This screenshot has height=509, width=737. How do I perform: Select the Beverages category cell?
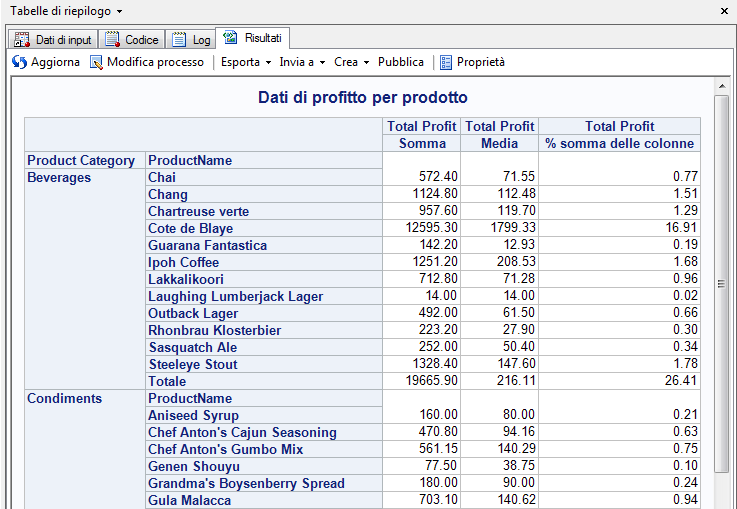[x=59, y=178]
